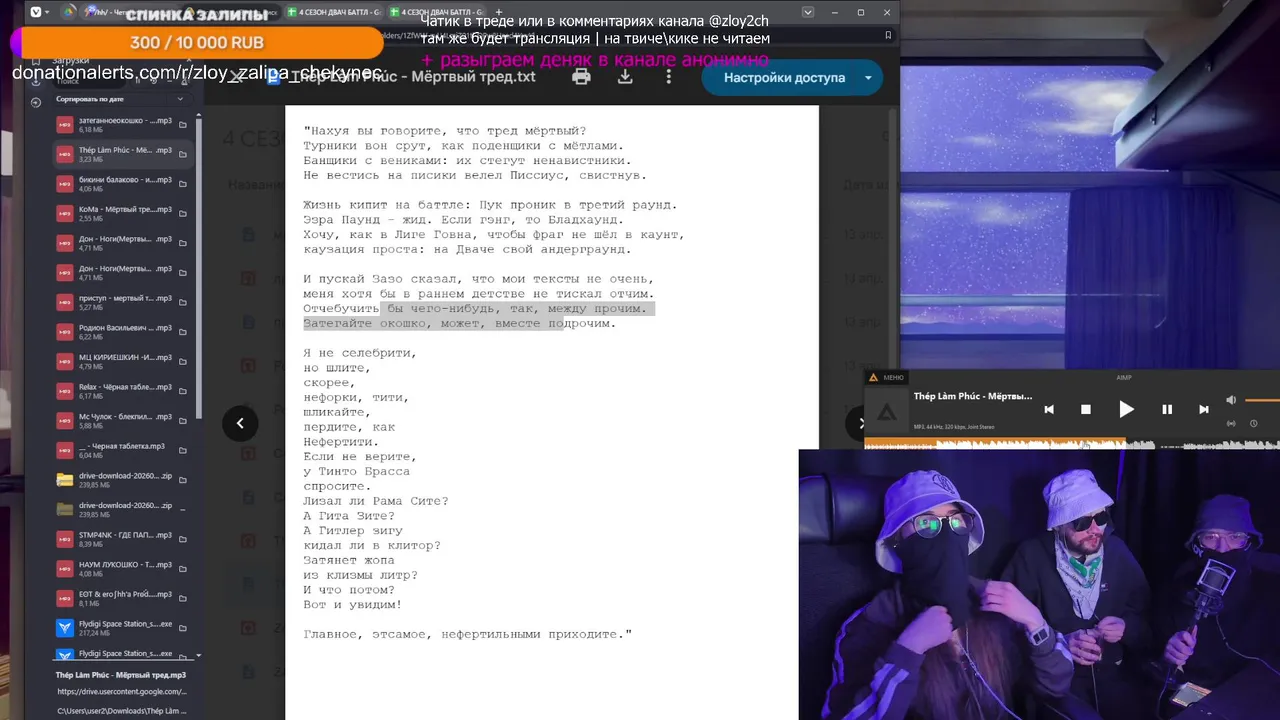Viewport: 1280px width, 720px height.
Task: Select НАУМ ЛУКОШКО mp3 entry
Action: click(122, 569)
